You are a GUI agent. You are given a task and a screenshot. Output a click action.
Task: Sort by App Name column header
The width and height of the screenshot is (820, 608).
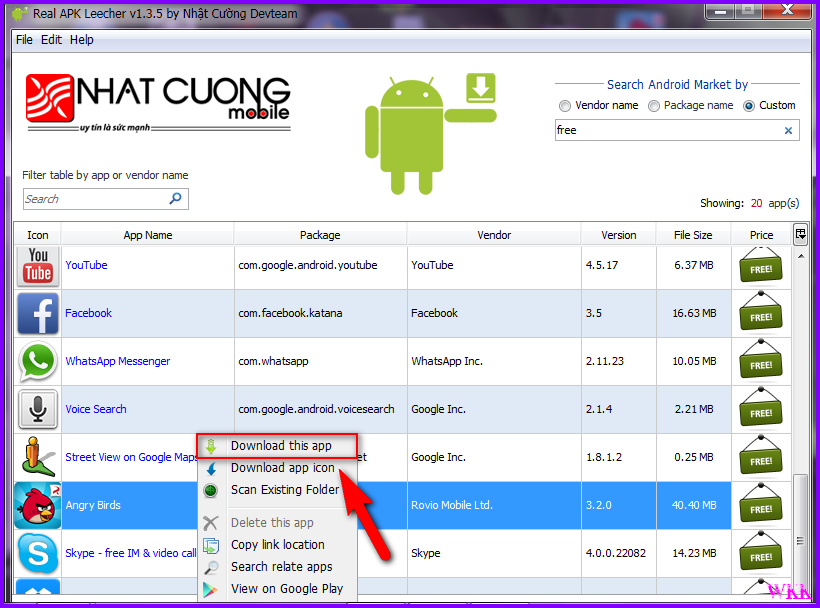coord(148,235)
